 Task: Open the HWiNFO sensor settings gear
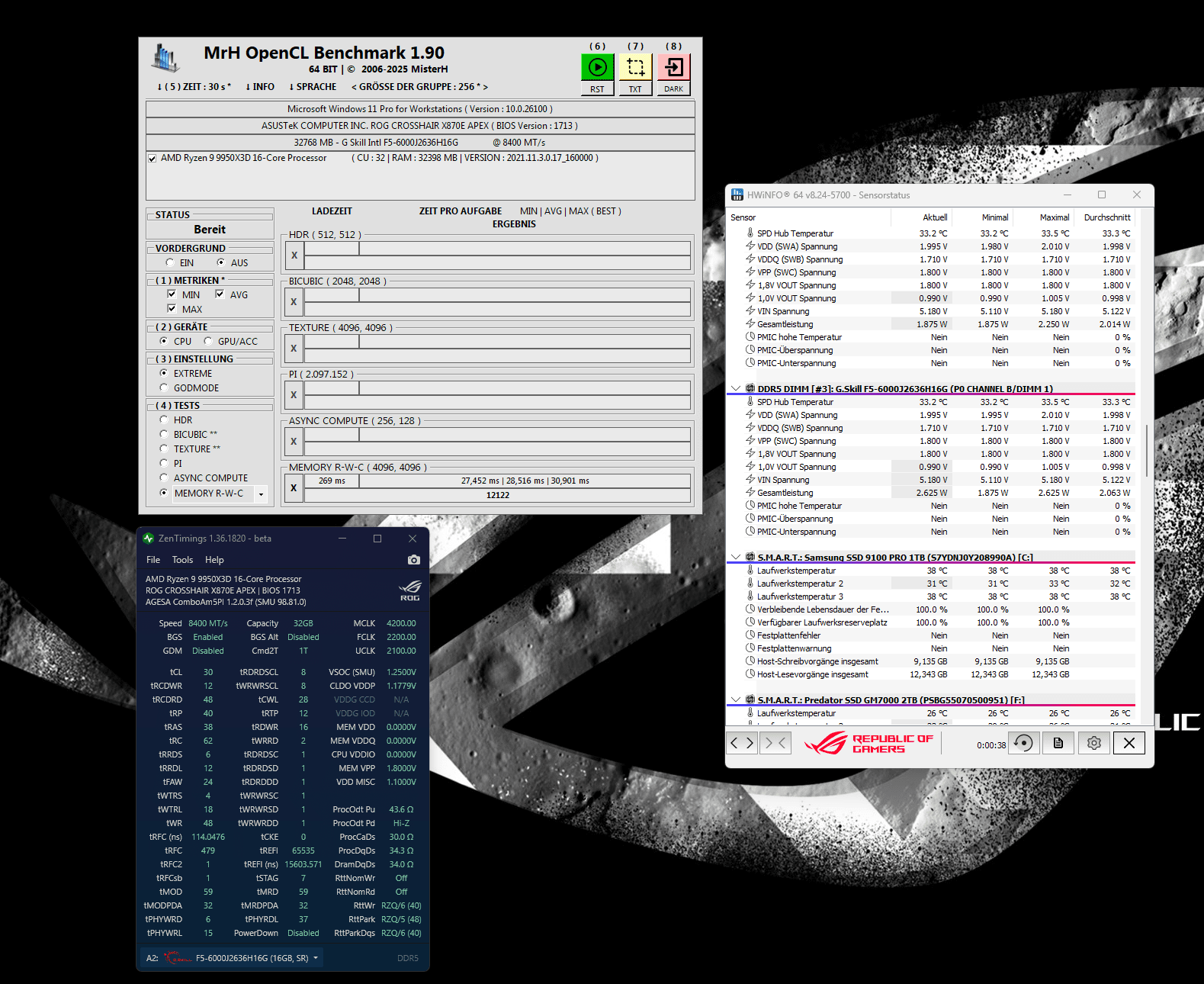(1094, 743)
